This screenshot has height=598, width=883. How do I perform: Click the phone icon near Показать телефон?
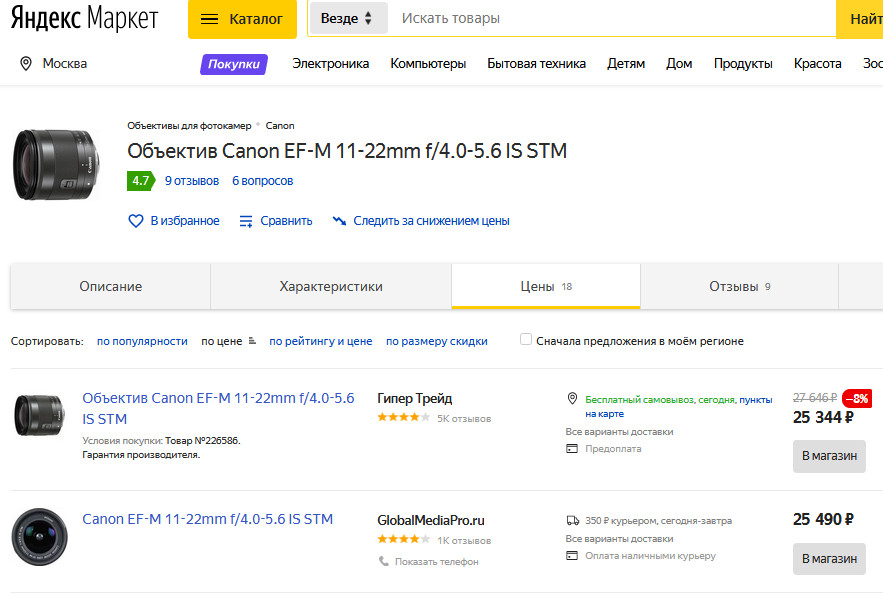pyautogui.click(x=383, y=561)
